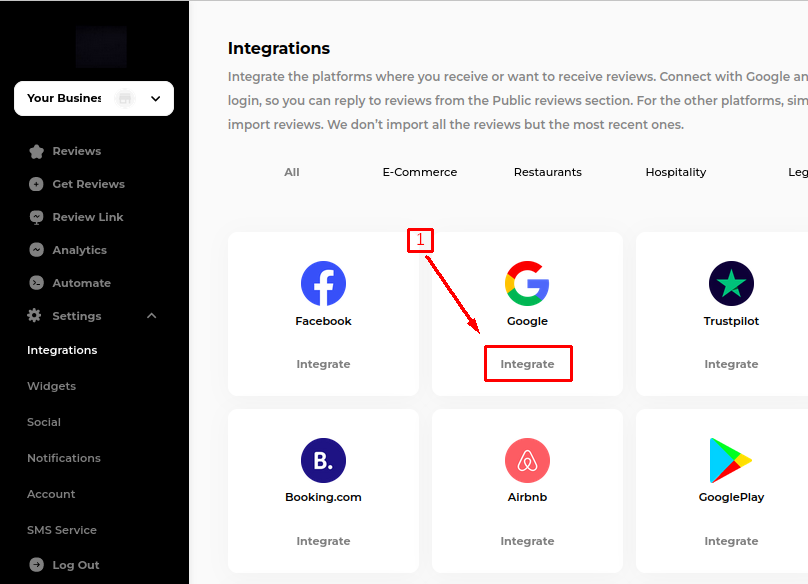Click the Automate icon
The width and height of the screenshot is (808, 584).
coord(37,282)
